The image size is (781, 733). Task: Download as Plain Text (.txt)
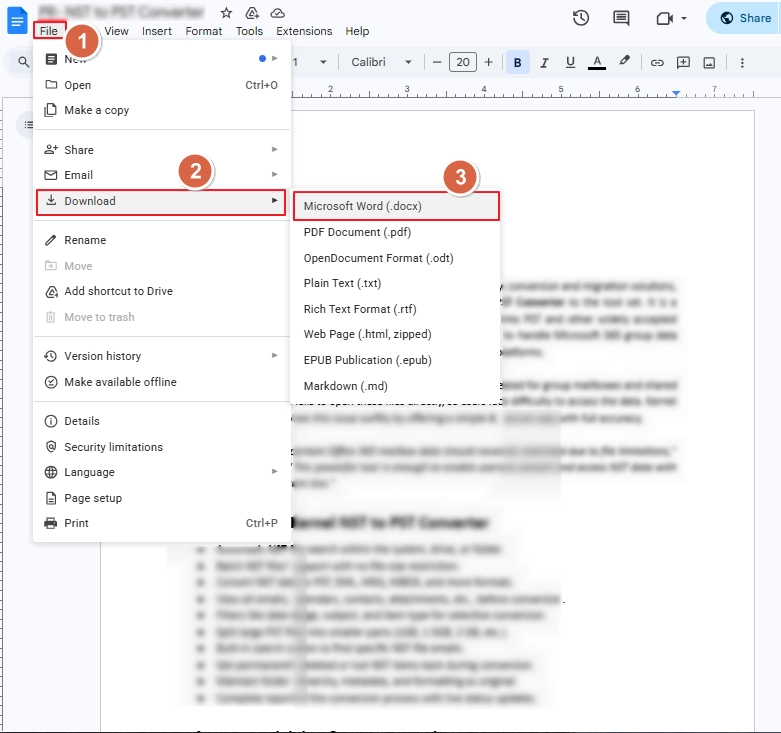(396, 283)
